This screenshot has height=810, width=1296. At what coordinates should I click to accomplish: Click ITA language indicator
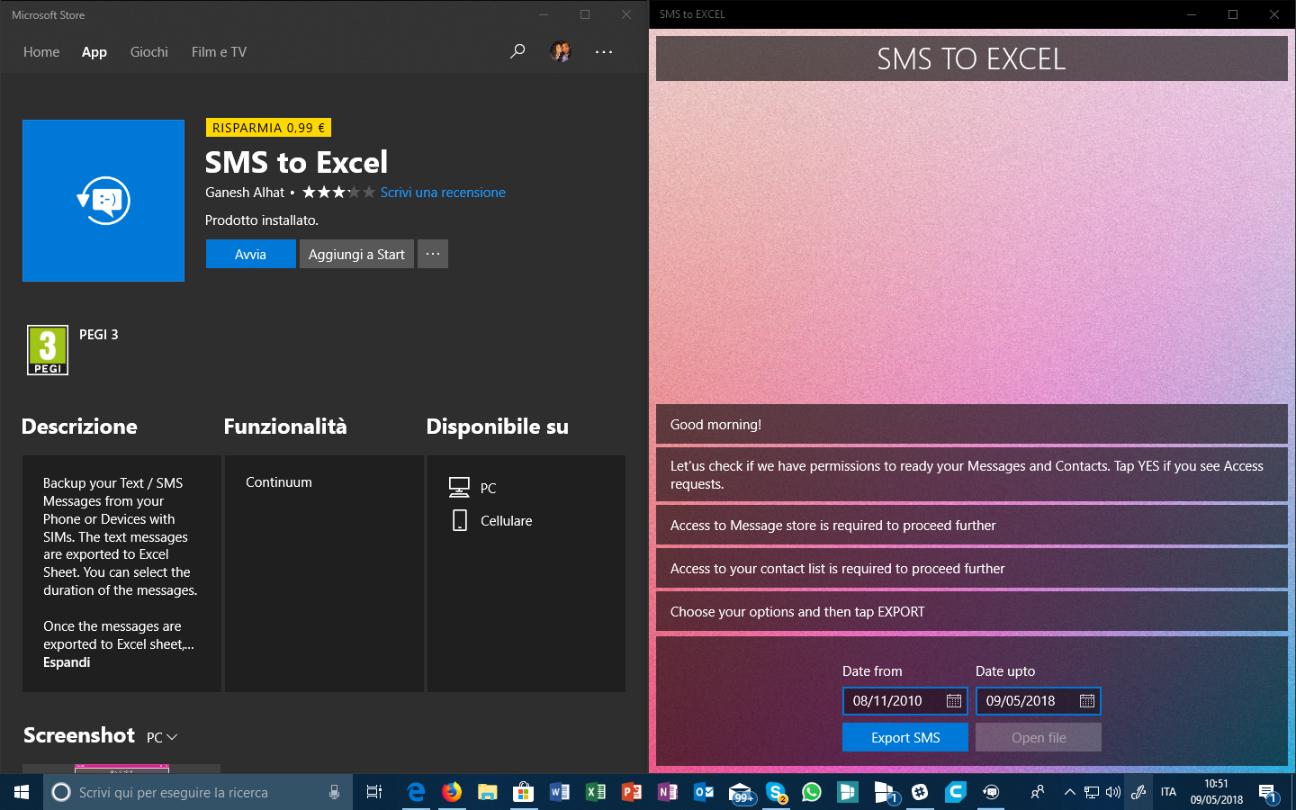point(1168,792)
